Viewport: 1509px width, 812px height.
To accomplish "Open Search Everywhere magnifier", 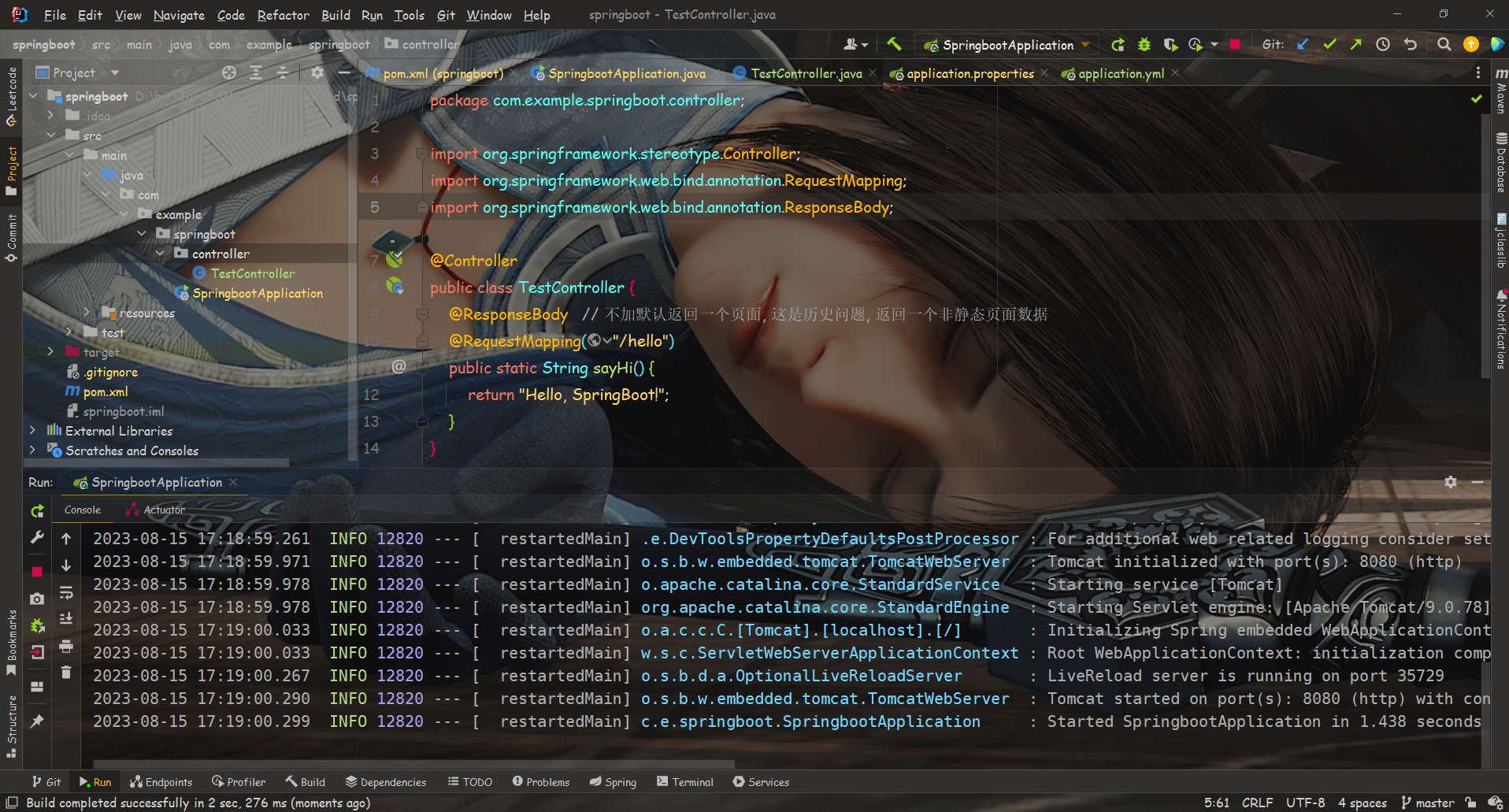I will [x=1444, y=45].
